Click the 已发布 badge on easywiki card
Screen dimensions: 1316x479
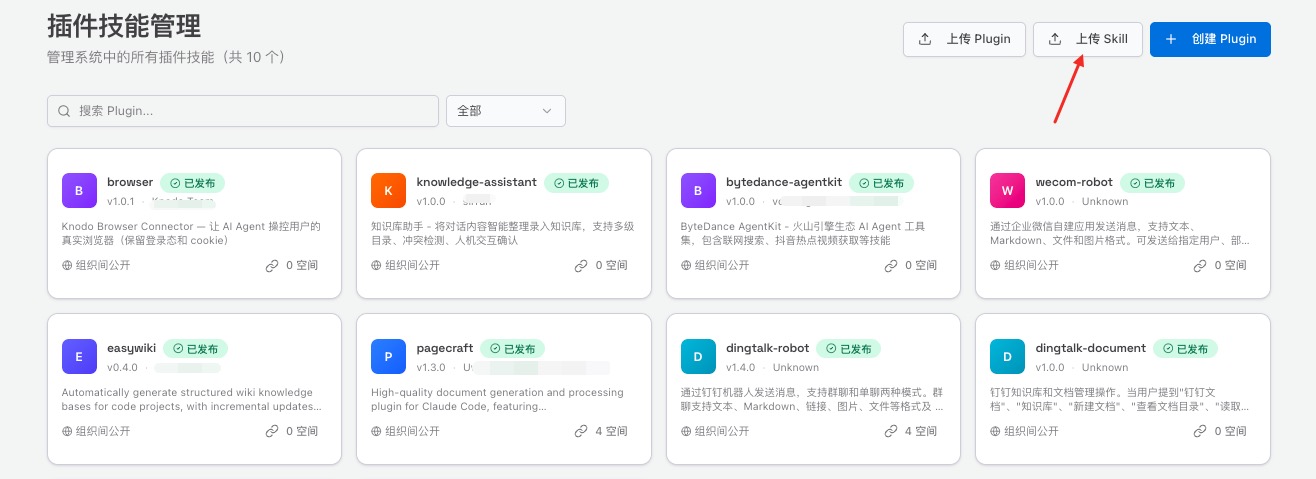coord(195,349)
